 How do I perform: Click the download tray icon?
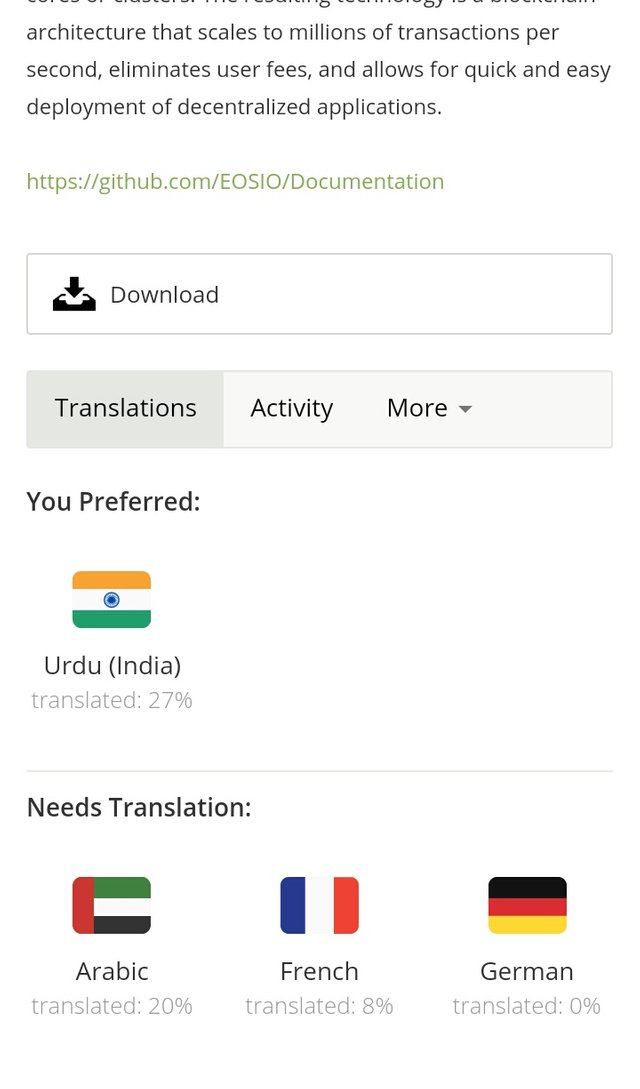pyautogui.click(x=74, y=294)
